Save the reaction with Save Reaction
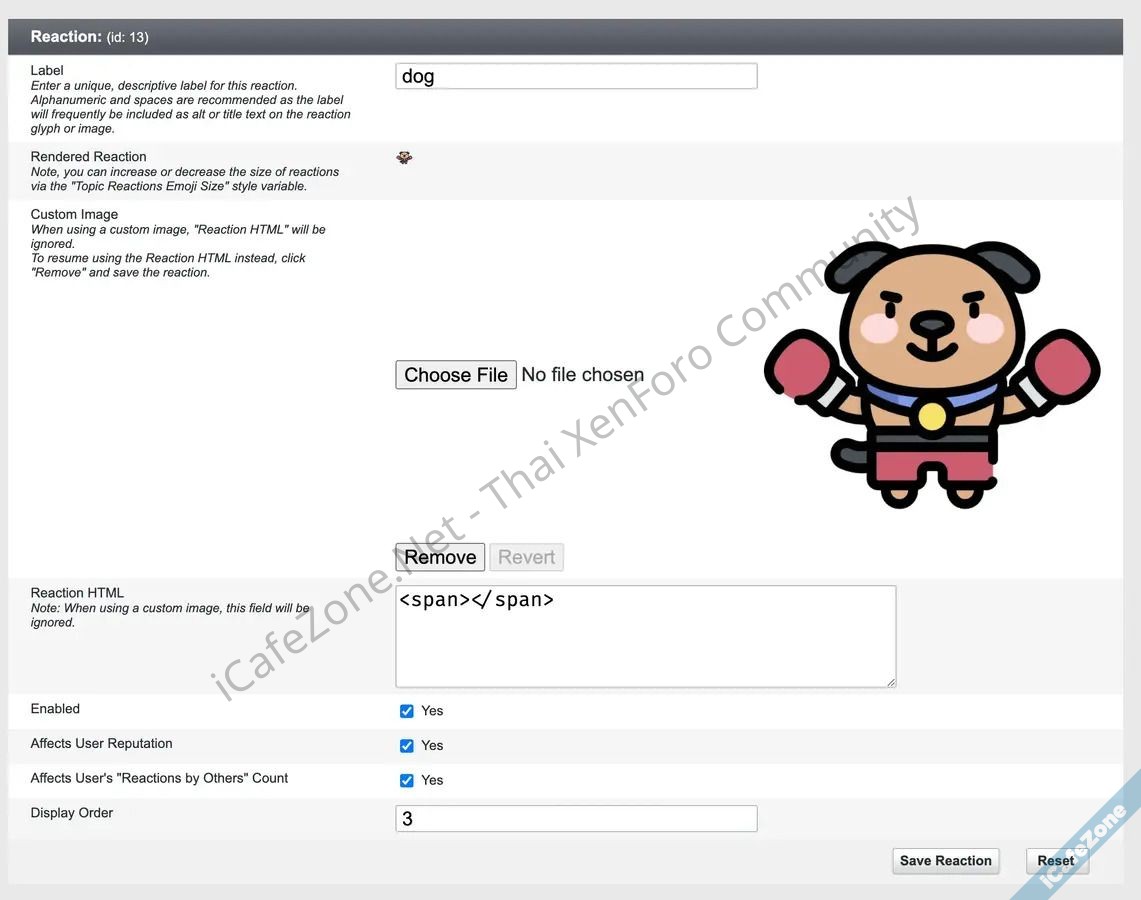 point(945,861)
